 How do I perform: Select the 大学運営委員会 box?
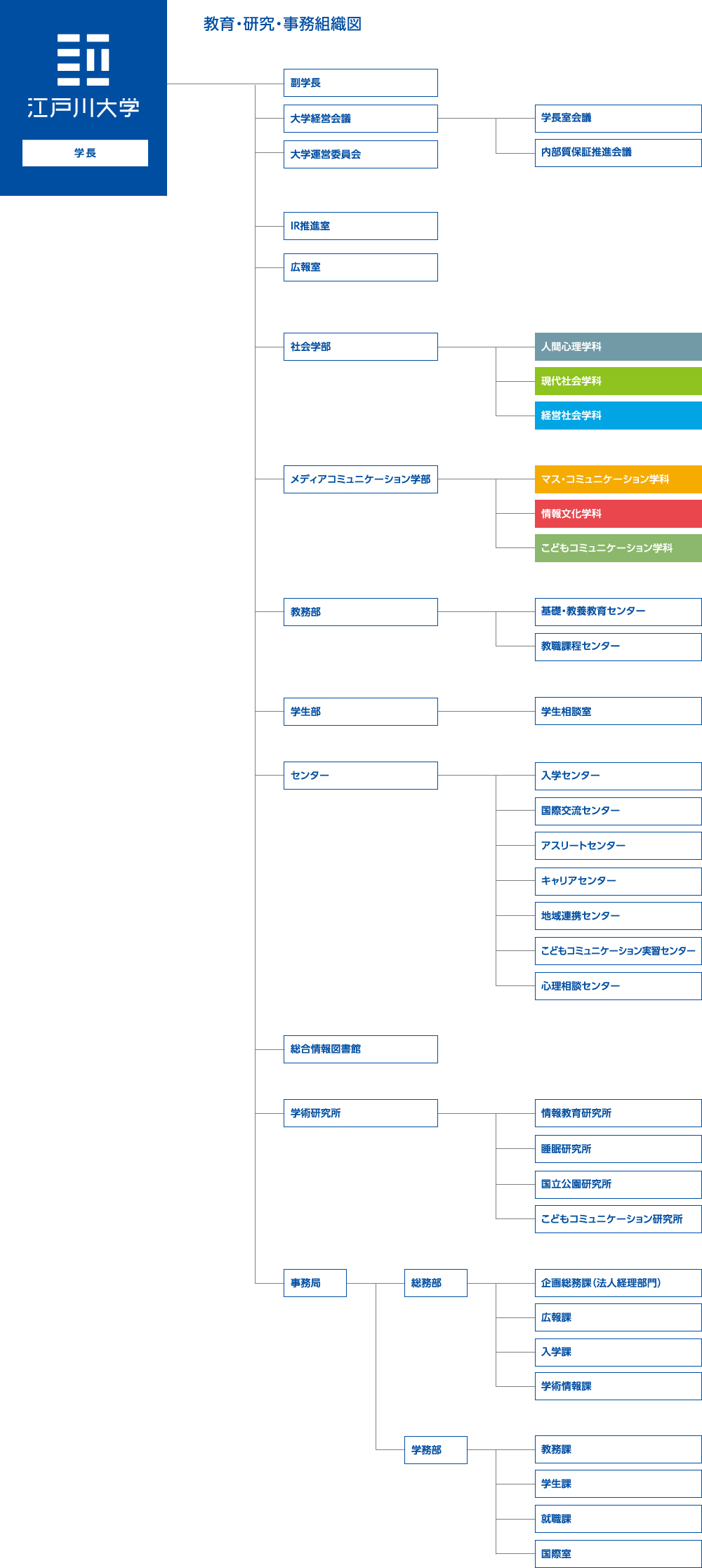[361, 154]
